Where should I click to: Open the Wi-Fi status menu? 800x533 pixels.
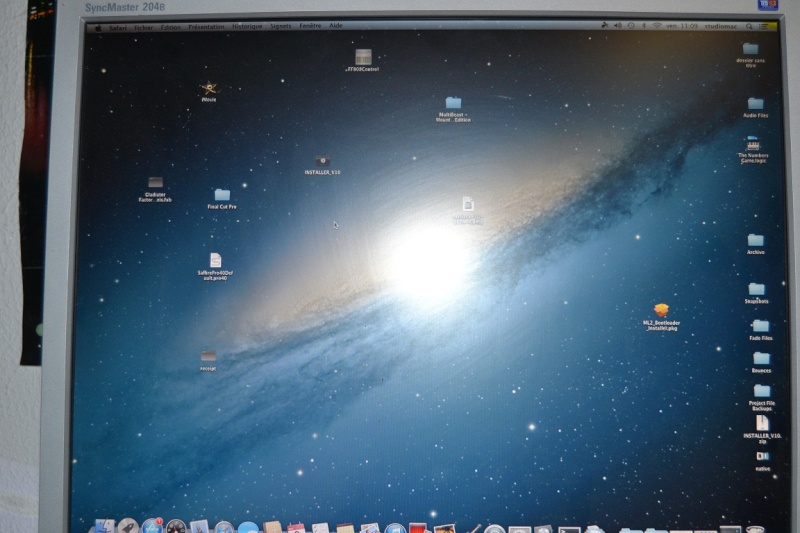657,26
